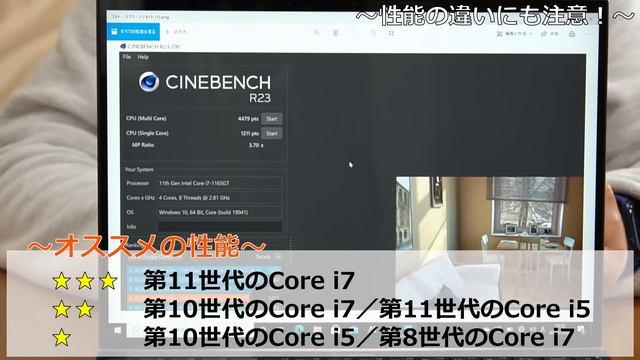The width and height of the screenshot is (640, 360).
Task: Click the 'CINEBENCH R23.200' window title text
Action: [x=153, y=47]
